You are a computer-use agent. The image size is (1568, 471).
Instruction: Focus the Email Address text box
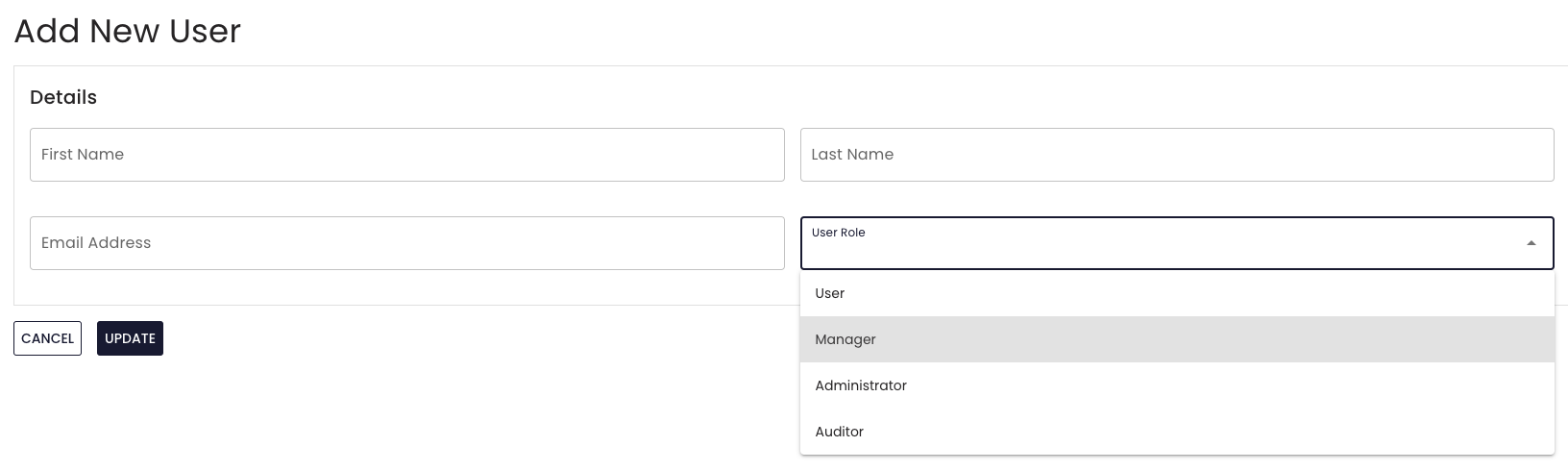point(407,243)
